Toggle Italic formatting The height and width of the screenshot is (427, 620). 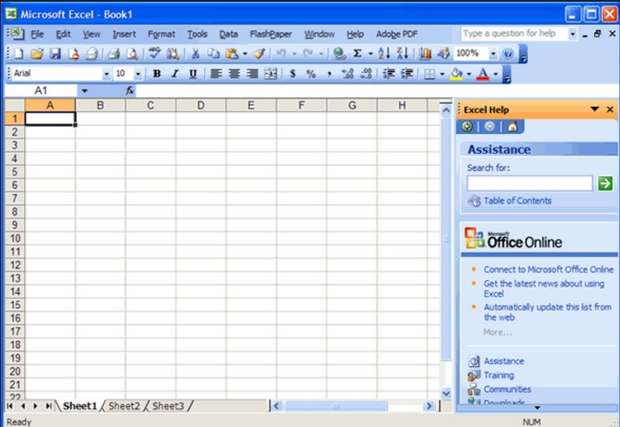click(x=175, y=74)
